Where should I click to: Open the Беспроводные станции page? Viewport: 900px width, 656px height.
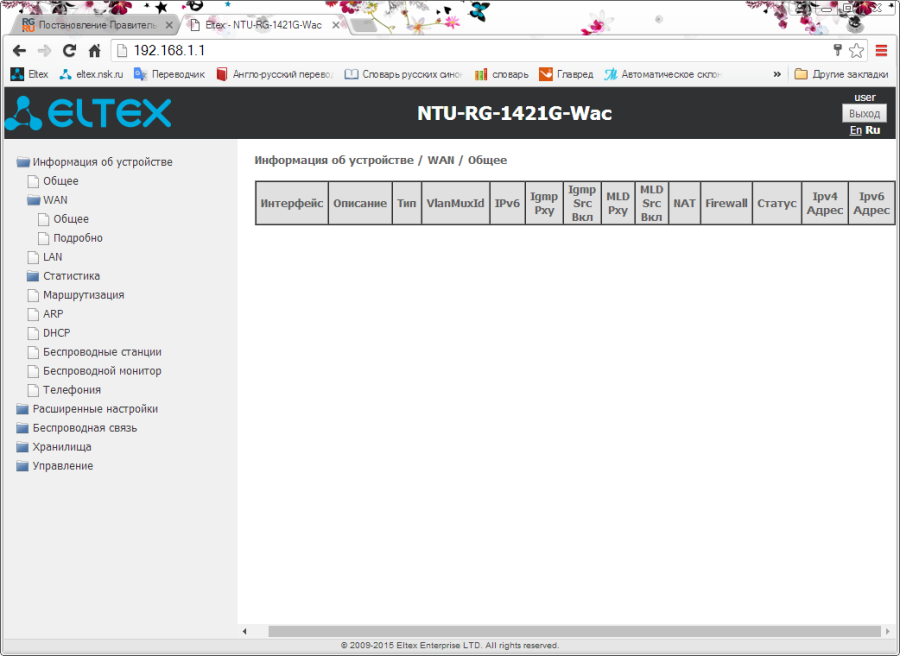(x=95, y=351)
